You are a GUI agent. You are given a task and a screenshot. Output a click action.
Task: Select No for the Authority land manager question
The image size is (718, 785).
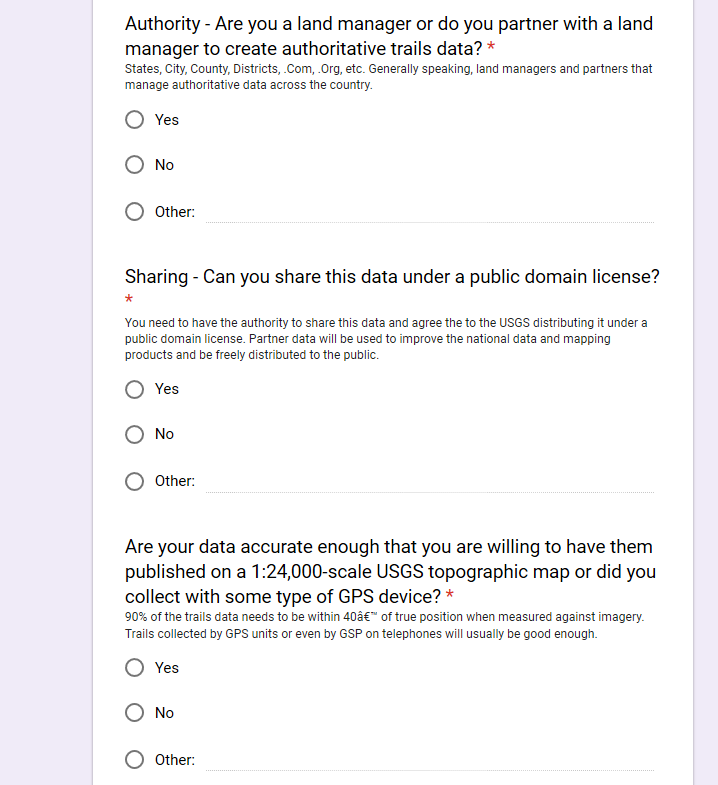point(135,165)
